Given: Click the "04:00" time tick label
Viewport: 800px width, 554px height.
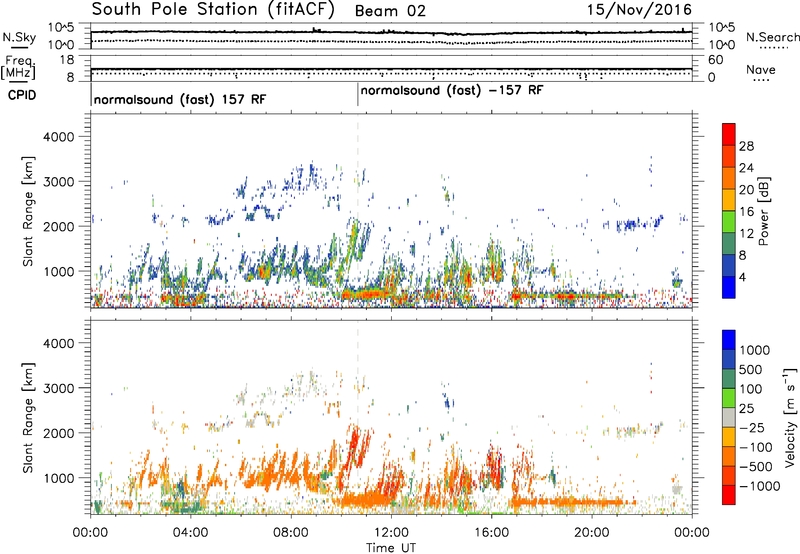Looking at the screenshot, I should tap(190, 533).
